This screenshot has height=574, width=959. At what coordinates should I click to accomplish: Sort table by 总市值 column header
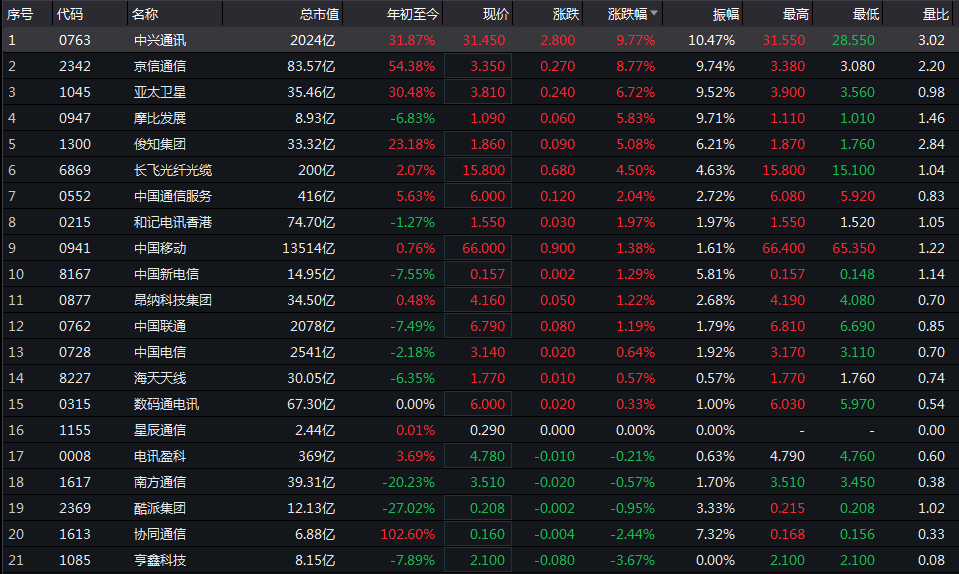[320, 14]
